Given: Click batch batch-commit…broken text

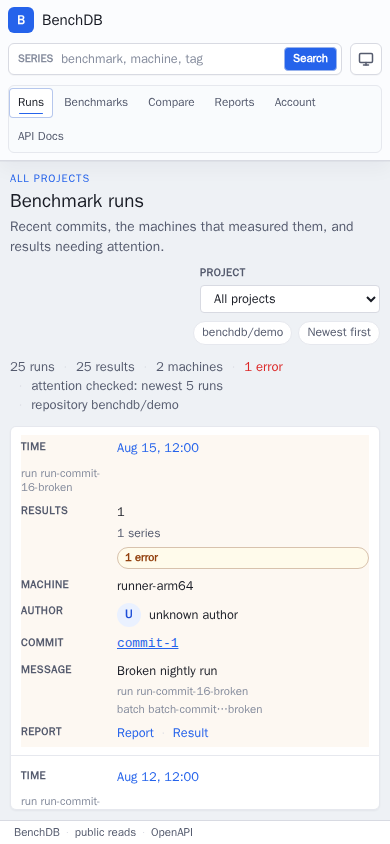Looking at the screenshot, I should click(x=190, y=709).
